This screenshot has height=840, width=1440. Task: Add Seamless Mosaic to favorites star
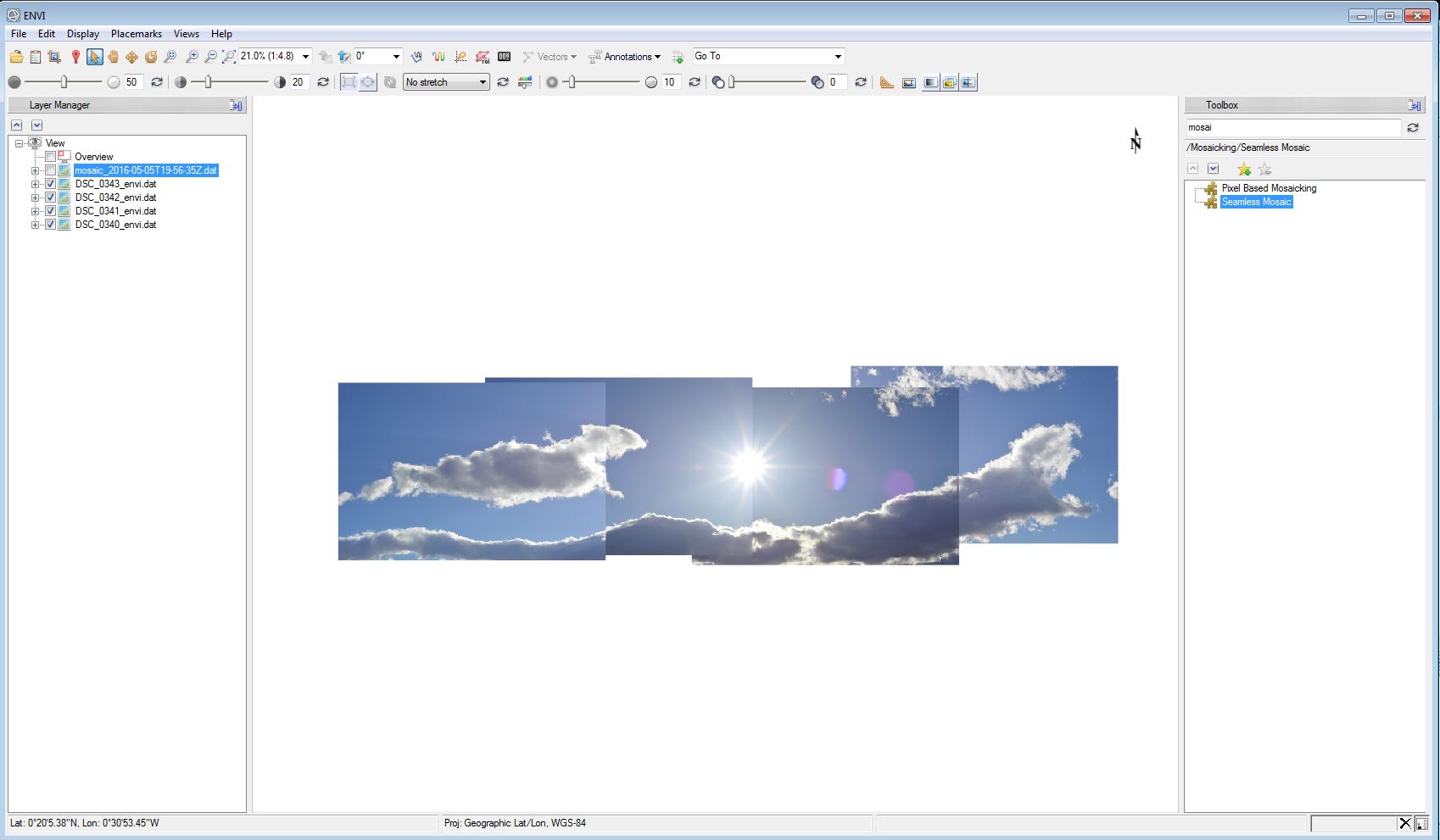tap(1243, 169)
